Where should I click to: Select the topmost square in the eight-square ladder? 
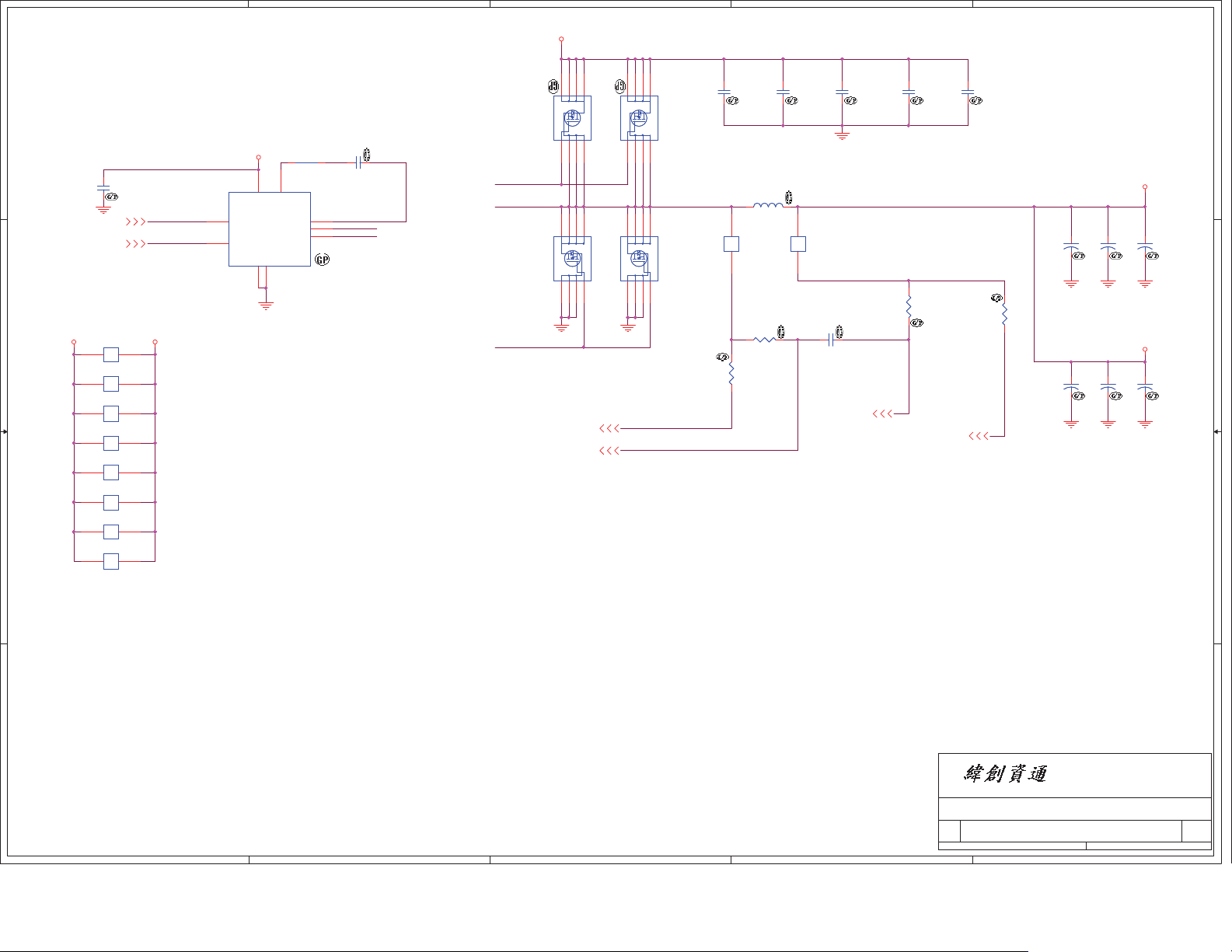[x=111, y=354]
